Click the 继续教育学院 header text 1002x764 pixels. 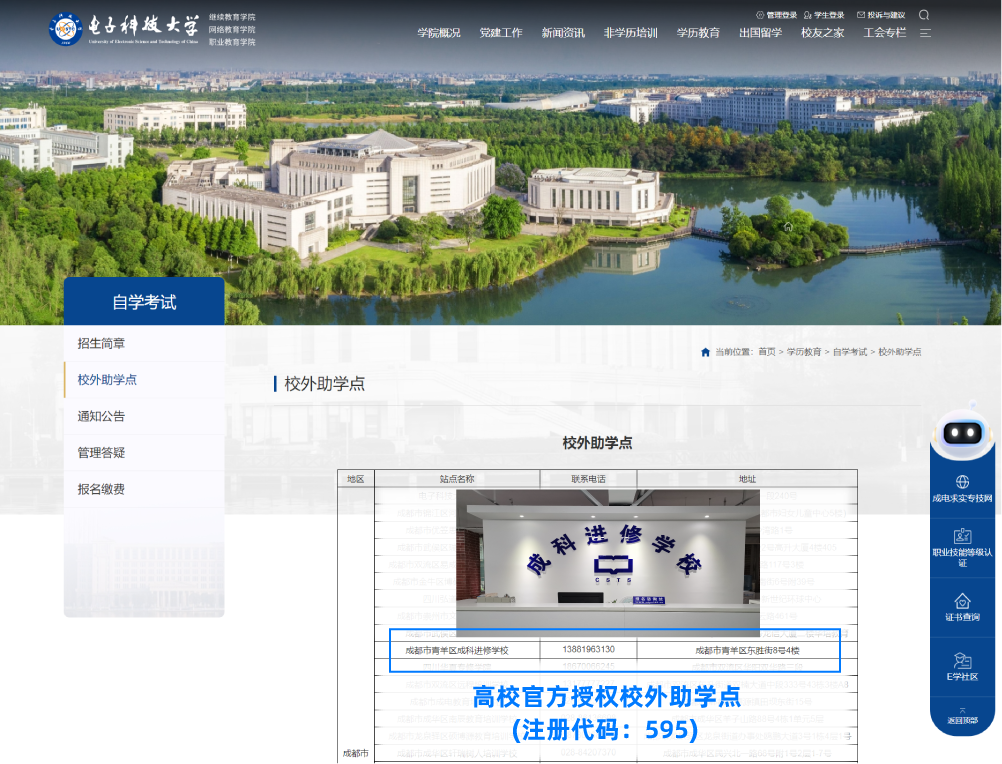point(232,17)
